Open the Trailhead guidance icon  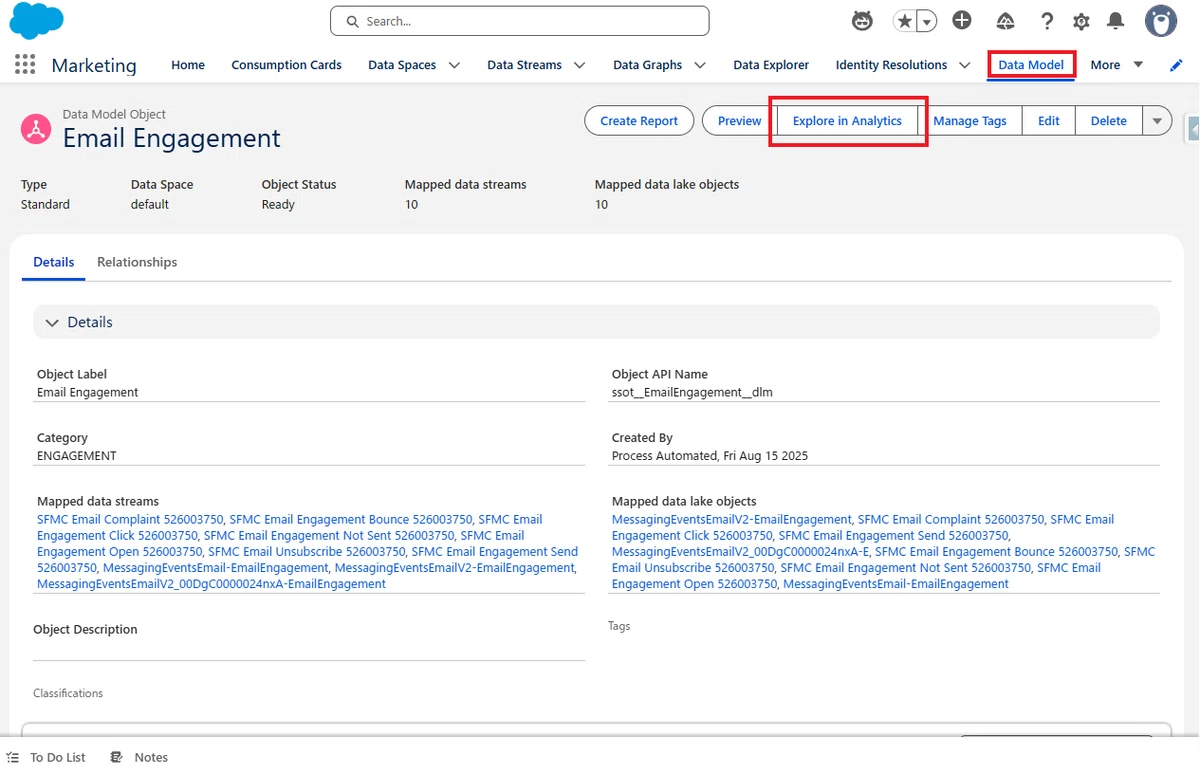pyautogui.click(x=1005, y=21)
